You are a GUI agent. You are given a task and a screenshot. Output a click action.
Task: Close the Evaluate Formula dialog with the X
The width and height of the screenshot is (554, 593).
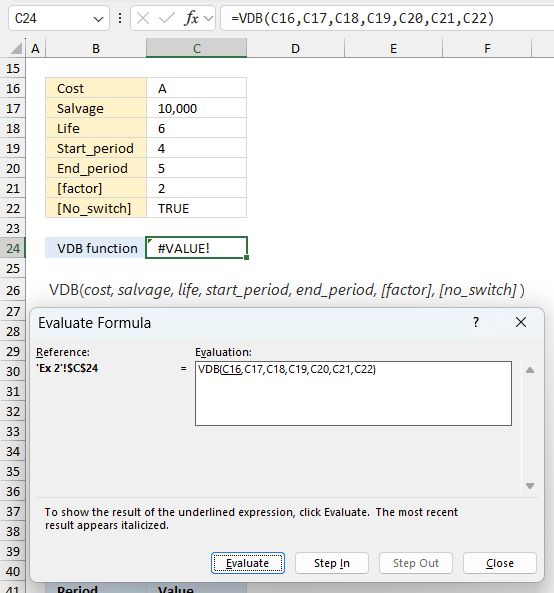(521, 322)
